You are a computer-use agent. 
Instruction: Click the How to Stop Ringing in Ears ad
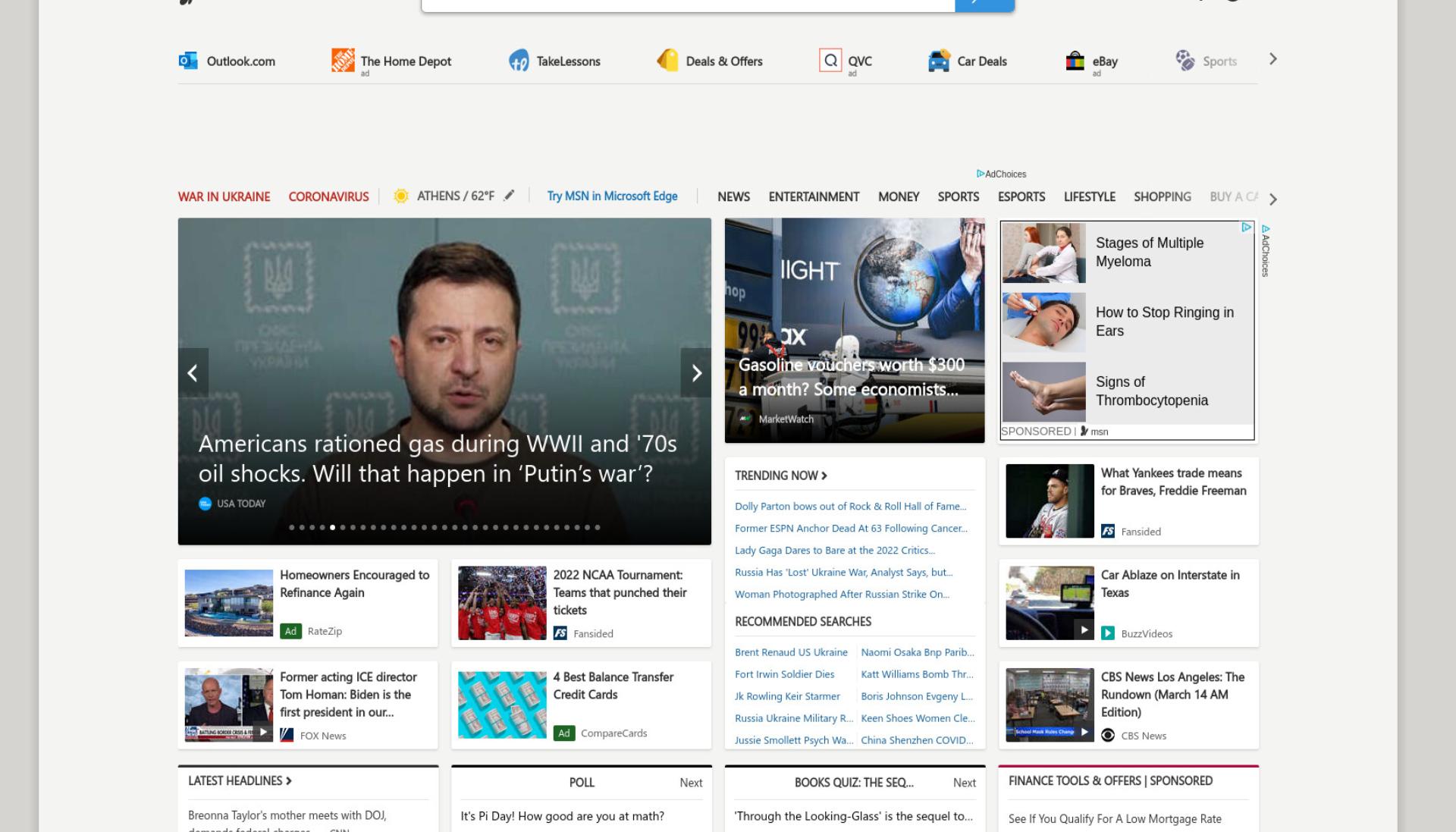(x=1128, y=322)
